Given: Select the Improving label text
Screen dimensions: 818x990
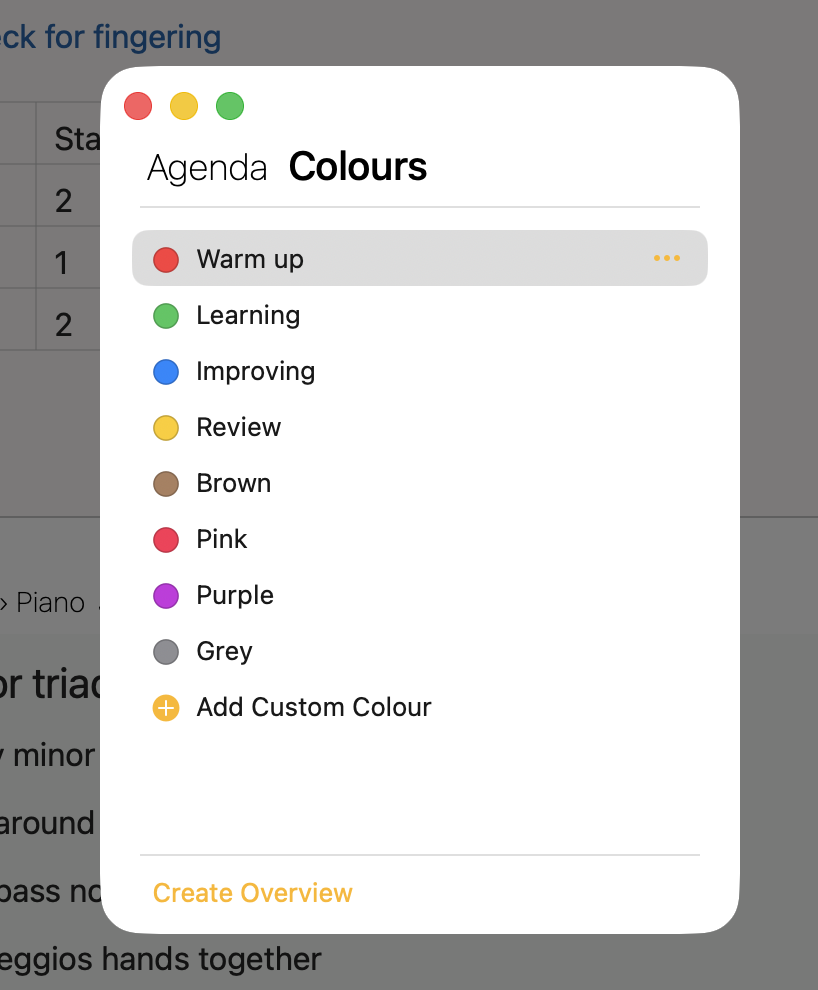Looking at the screenshot, I should point(256,371).
